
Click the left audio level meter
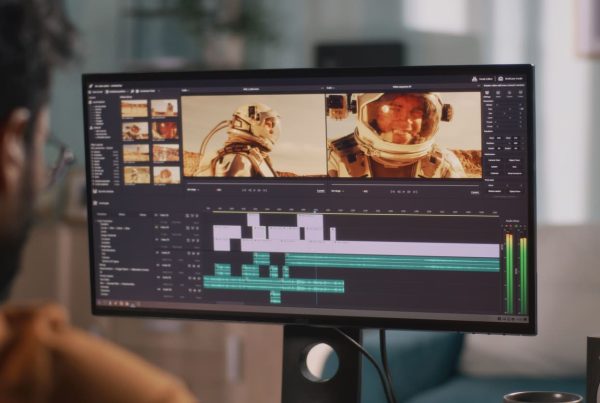(509, 274)
